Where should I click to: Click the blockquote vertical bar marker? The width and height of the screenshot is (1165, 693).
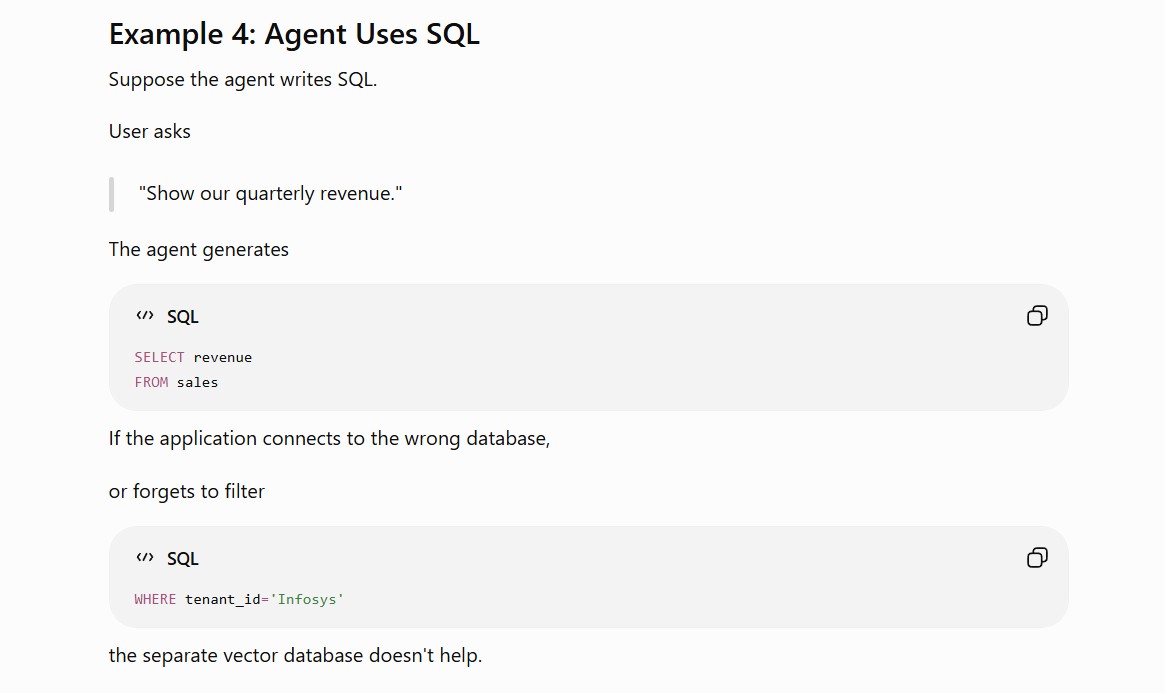tap(111, 195)
